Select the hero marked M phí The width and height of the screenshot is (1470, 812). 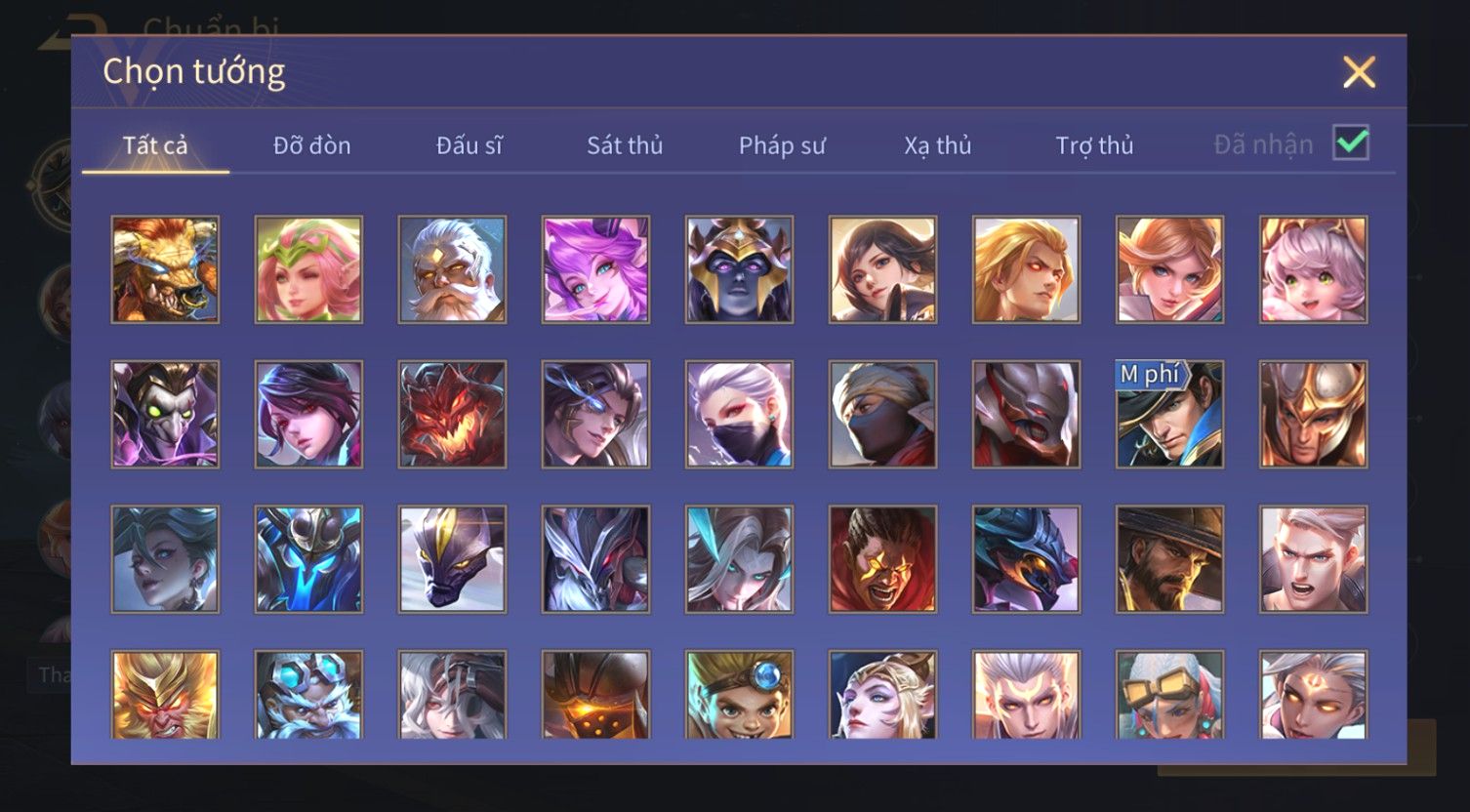point(1169,414)
